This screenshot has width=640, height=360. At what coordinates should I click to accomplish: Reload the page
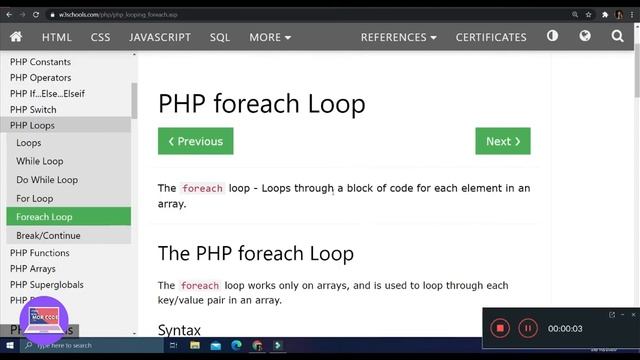[36, 15]
